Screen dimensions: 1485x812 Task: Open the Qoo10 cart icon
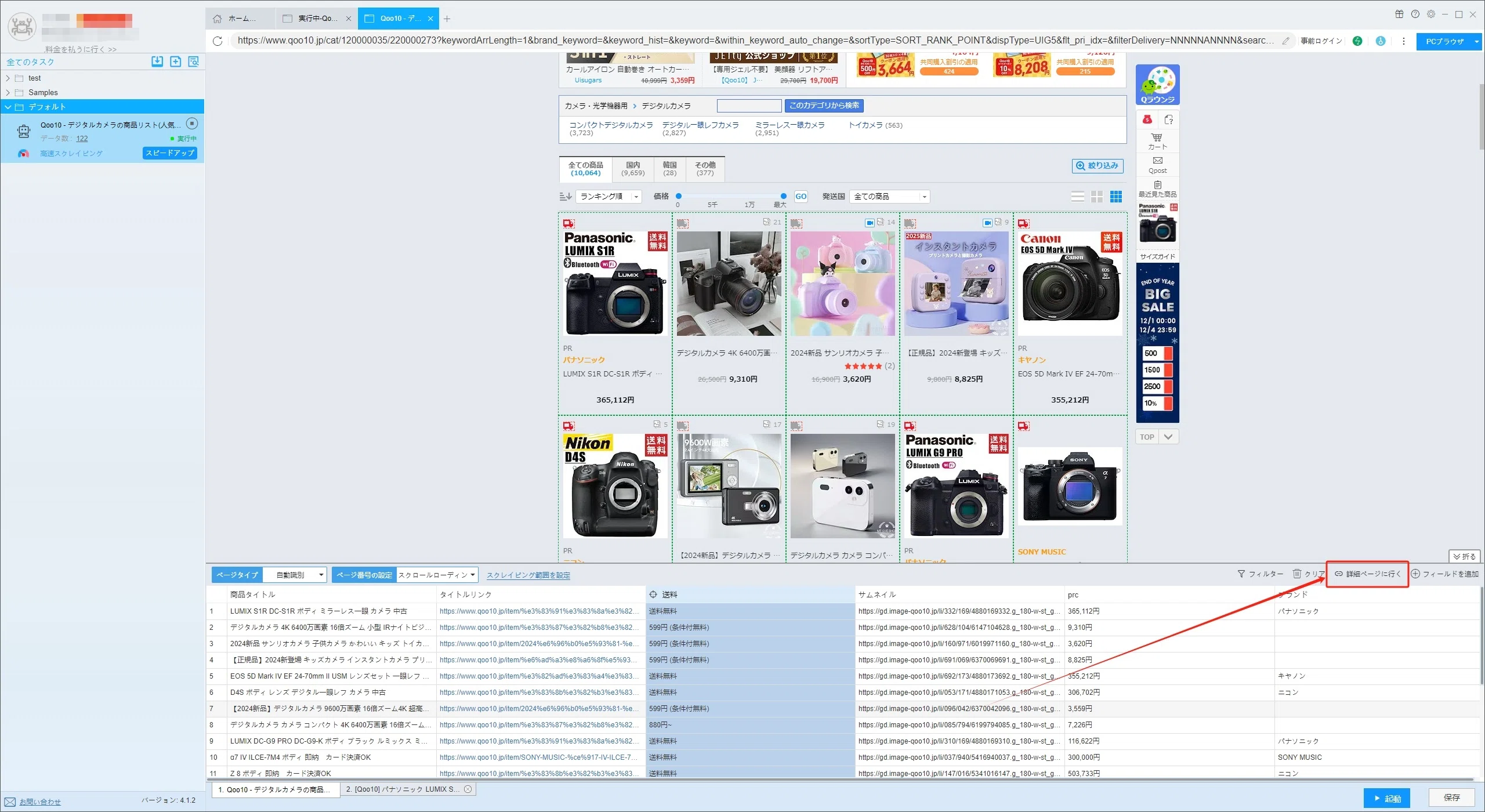pyautogui.click(x=1157, y=141)
